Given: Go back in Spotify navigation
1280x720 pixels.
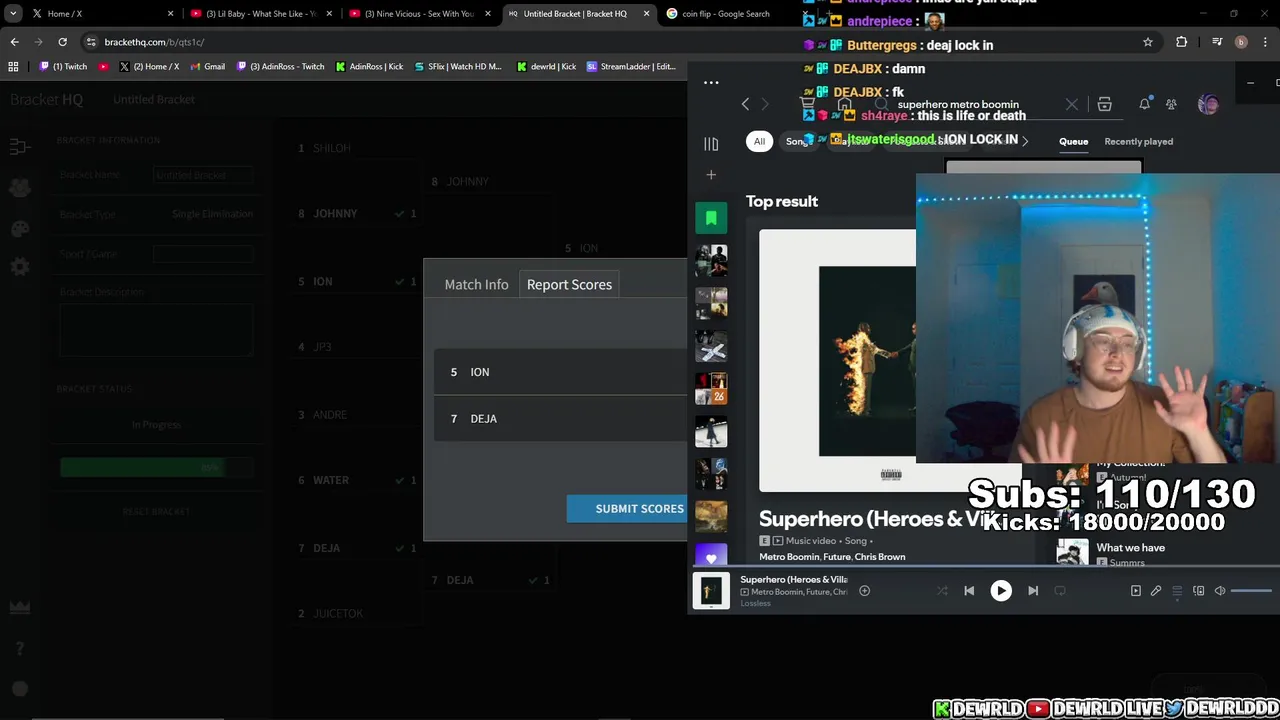Looking at the screenshot, I should pos(745,104).
